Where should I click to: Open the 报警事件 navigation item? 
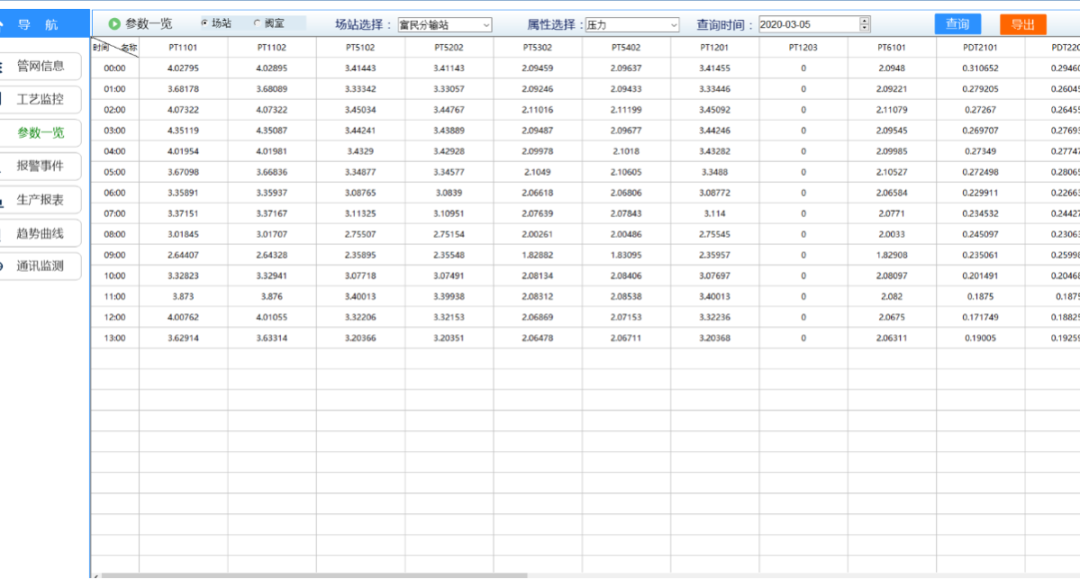point(40,166)
